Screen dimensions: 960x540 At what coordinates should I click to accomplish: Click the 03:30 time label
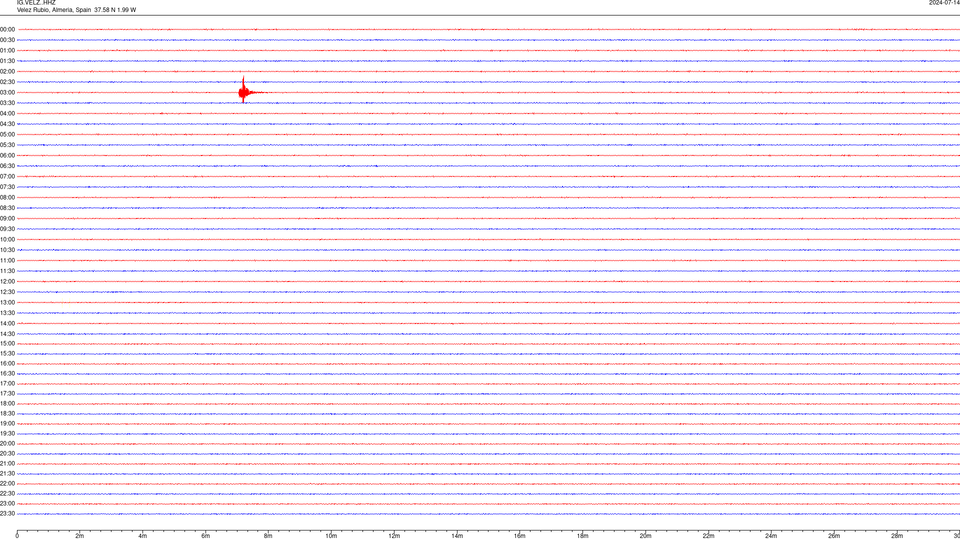(x=7, y=103)
